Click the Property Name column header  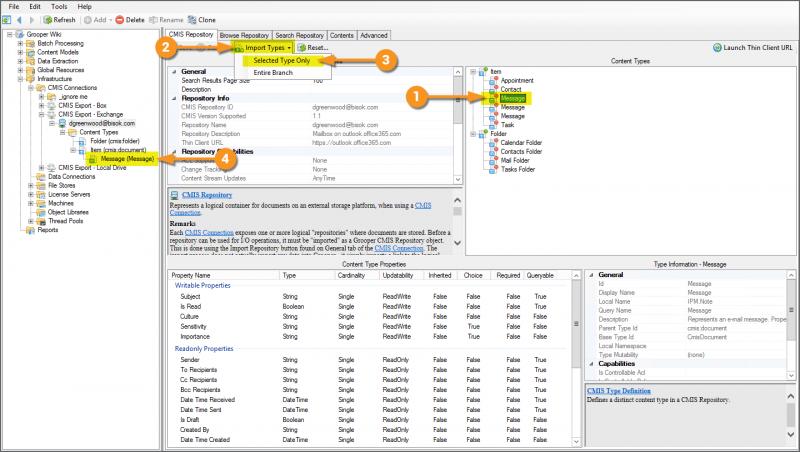tap(192, 274)
